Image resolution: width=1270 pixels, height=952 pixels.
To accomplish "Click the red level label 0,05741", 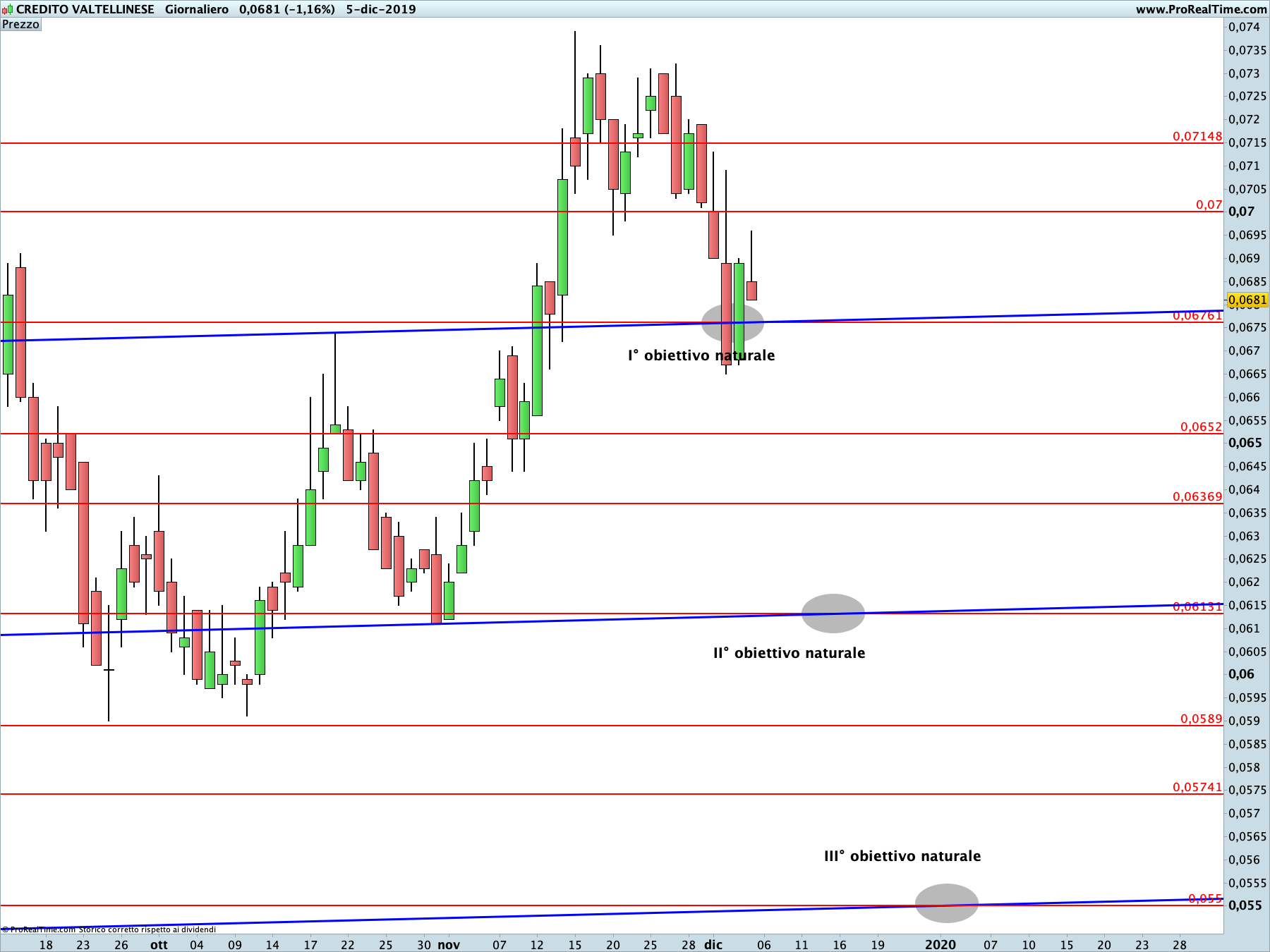I will coord(1197,787).
